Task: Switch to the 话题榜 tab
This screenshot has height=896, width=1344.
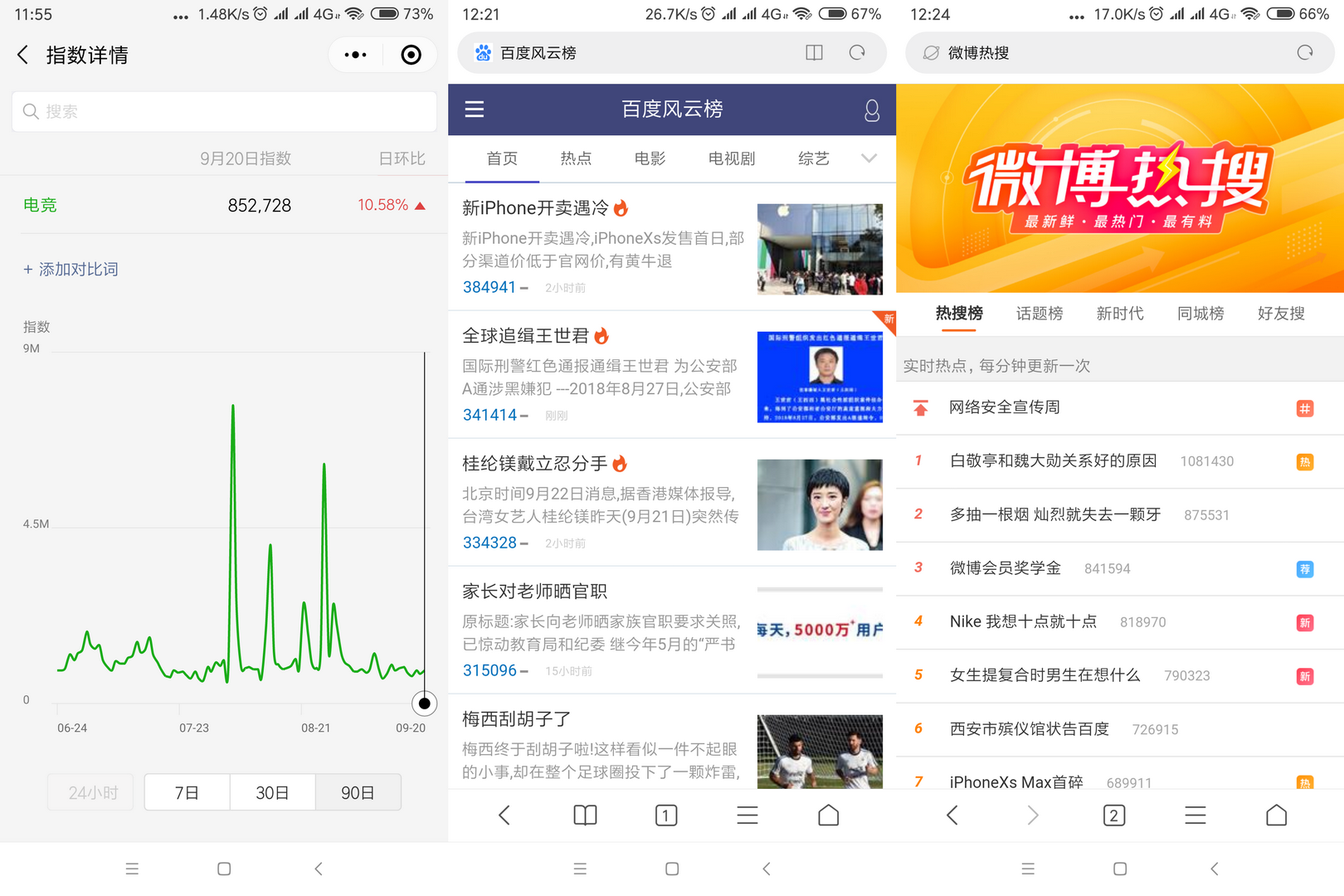Action: [x=1040, y=314]
